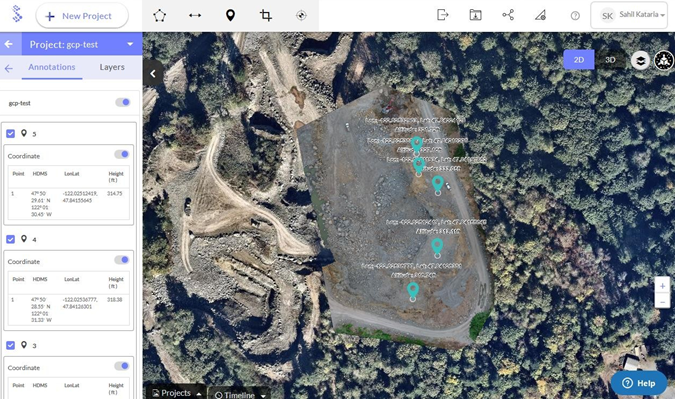
Task: Click the back arrow beside Annotations tab
Action: click(x=9, y=68)
